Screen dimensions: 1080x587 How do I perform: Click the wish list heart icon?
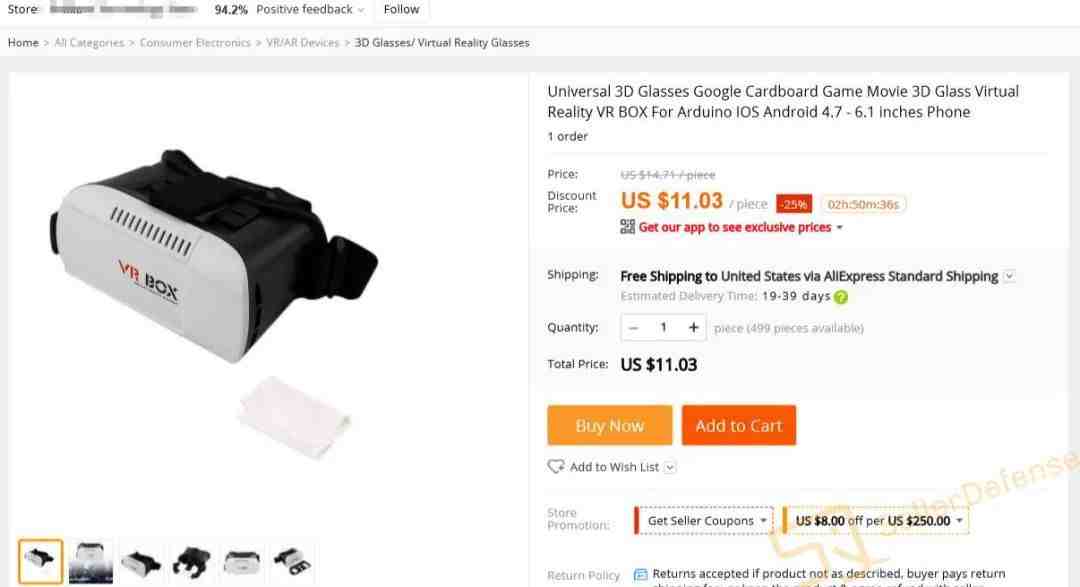pyautogui.click(x=556, y=467)
